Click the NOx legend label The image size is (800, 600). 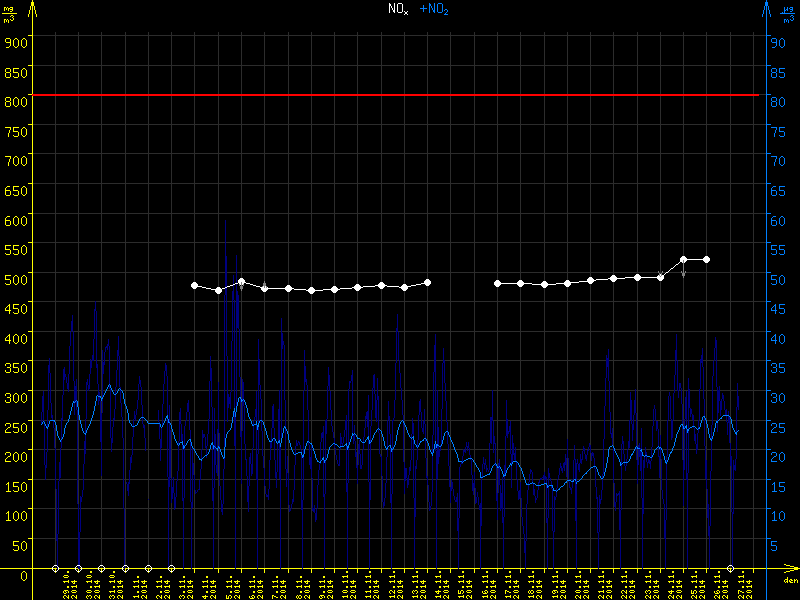(x=399, y=9)
